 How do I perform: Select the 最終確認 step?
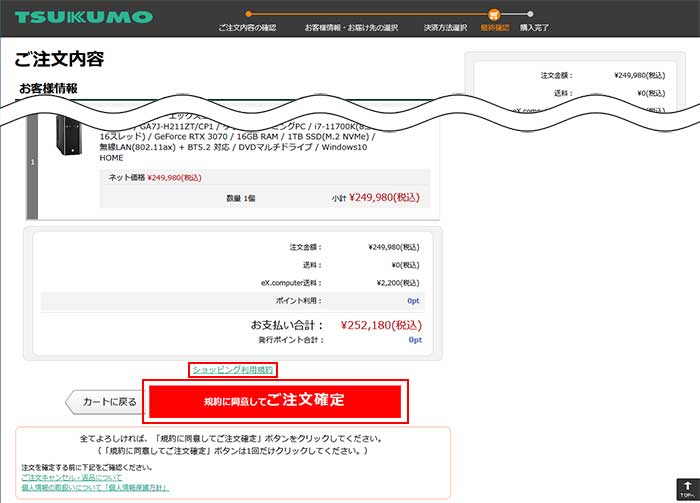495,28
